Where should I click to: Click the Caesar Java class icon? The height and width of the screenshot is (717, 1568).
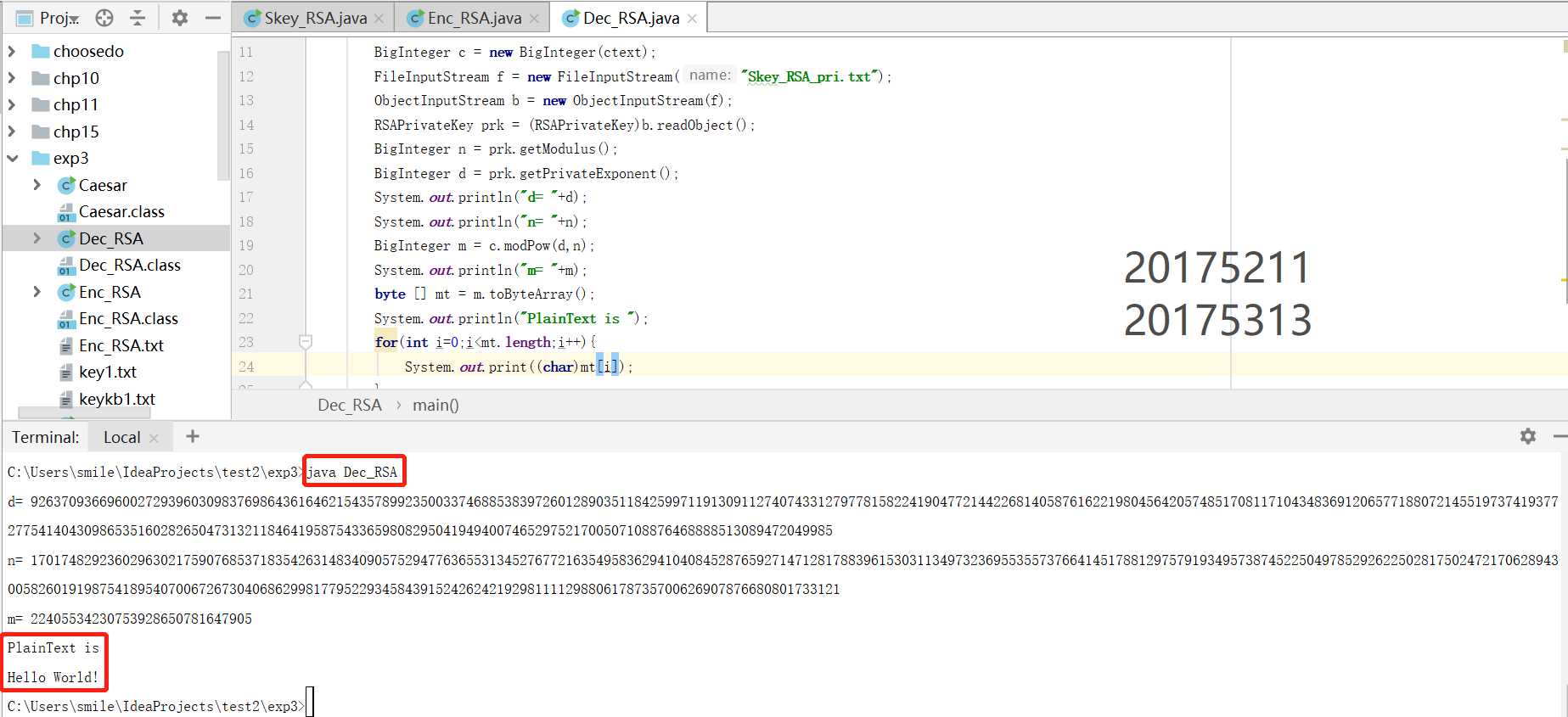[x=66, y=185]
